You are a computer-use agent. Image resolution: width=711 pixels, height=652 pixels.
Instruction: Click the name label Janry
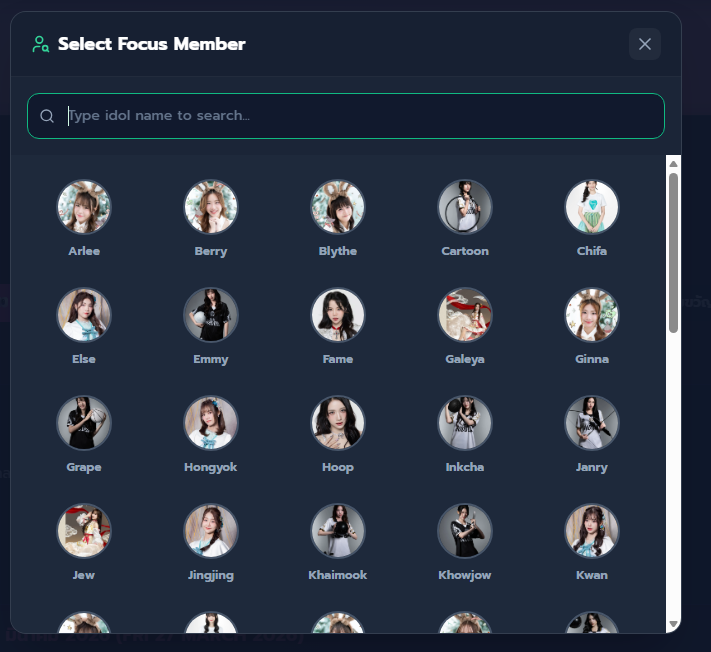[592, 467]
